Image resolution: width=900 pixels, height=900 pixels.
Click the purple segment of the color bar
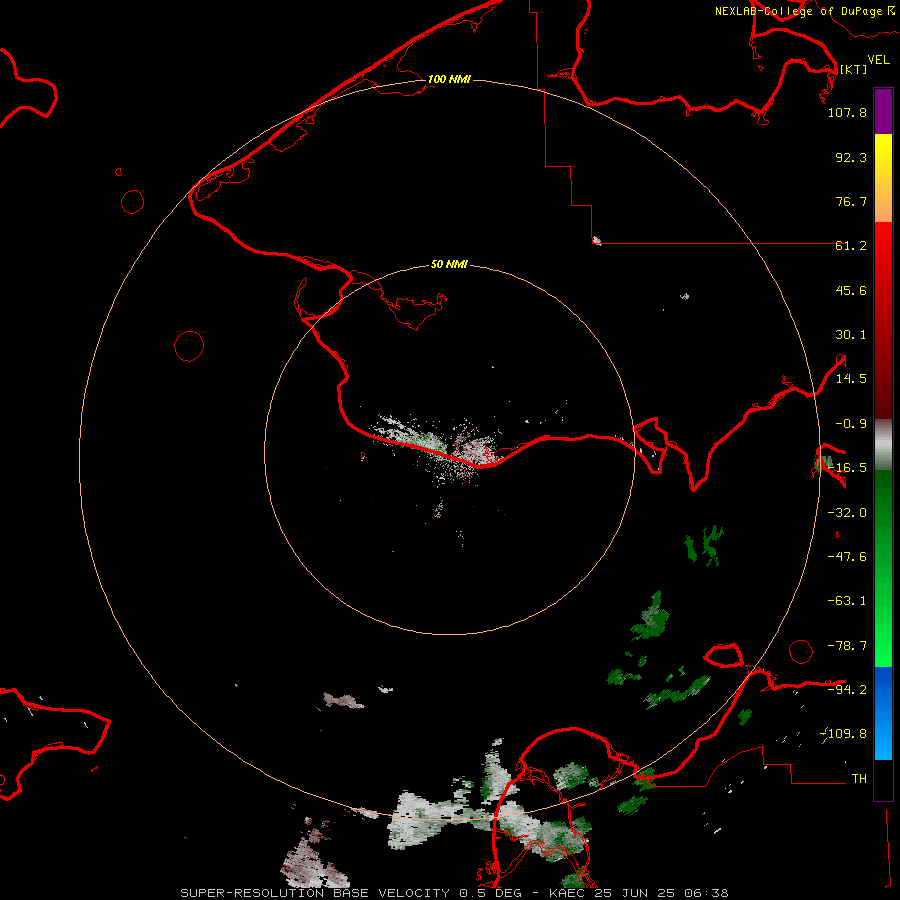point(883,111)
